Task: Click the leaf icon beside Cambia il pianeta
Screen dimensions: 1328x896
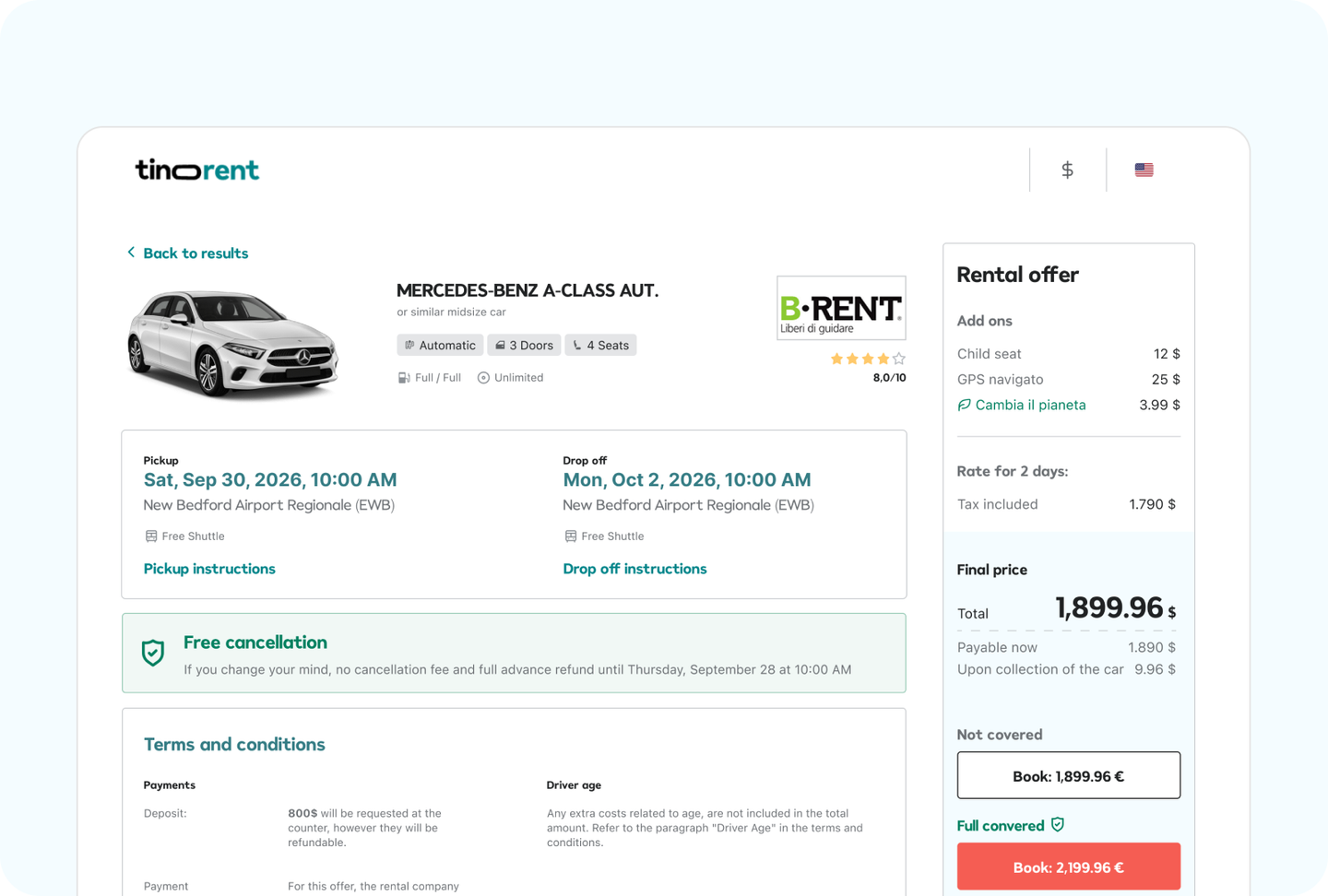Action: (964, 405)
